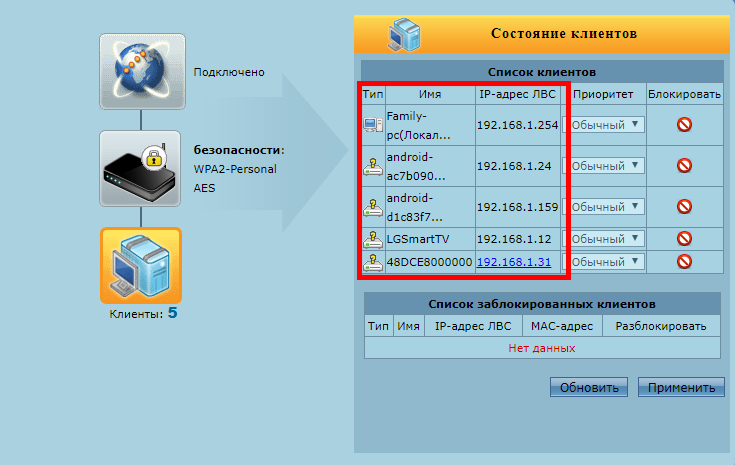Open priority dropdown for LGSmartTV
The image size is (735, 465).
click(604, 239)
